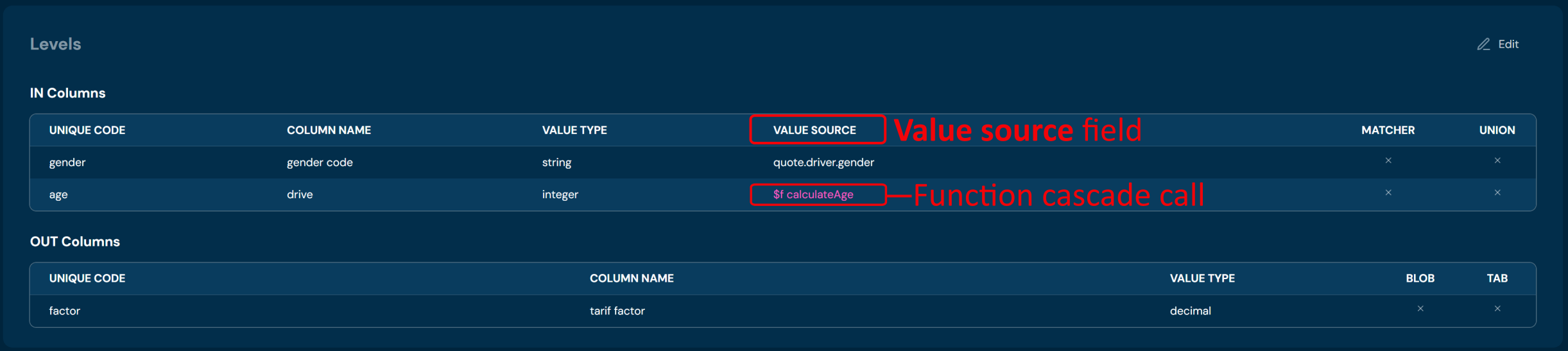Select the decimal value type cell
1568x351 pixels.
pyautogui.click(x=1190, y=311)
